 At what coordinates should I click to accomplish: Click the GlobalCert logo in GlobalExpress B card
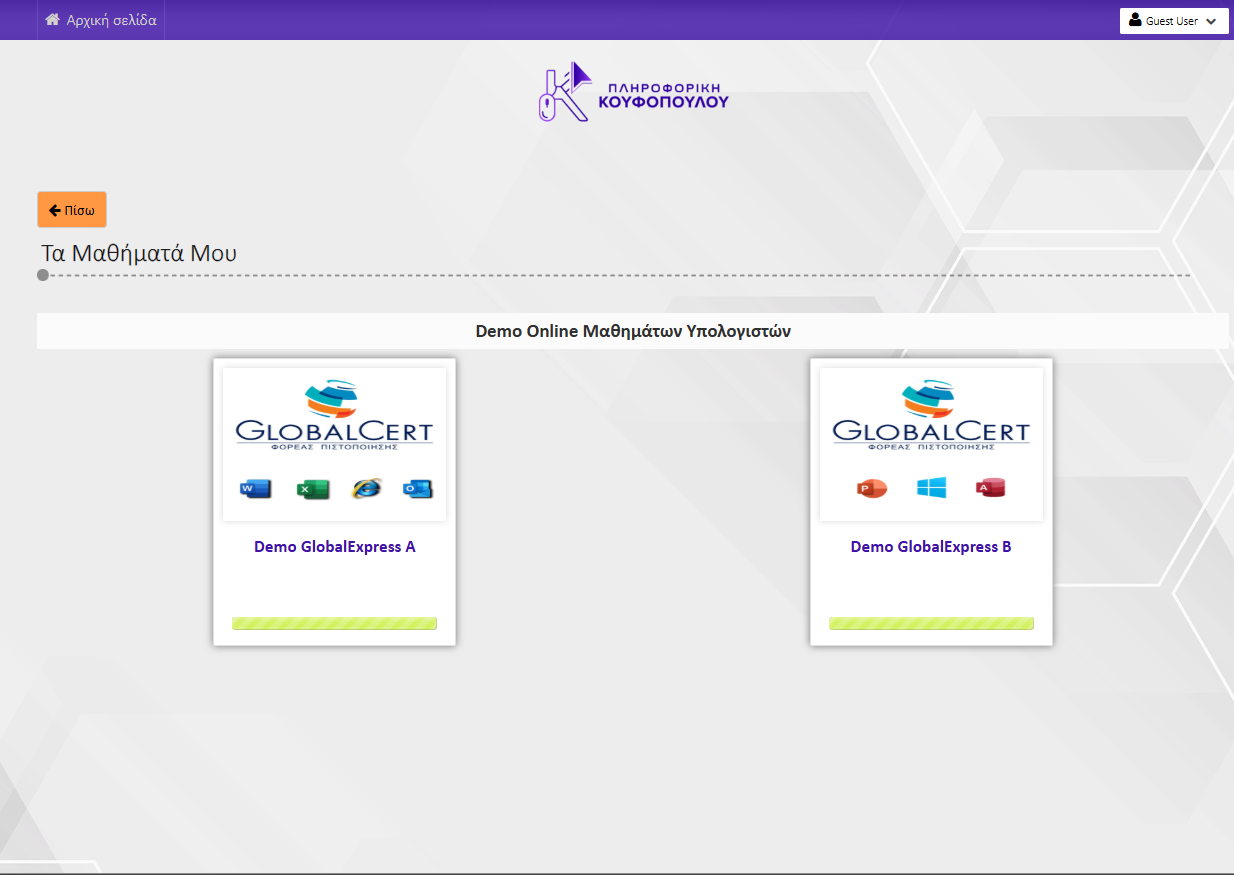[x=931, y=416]
